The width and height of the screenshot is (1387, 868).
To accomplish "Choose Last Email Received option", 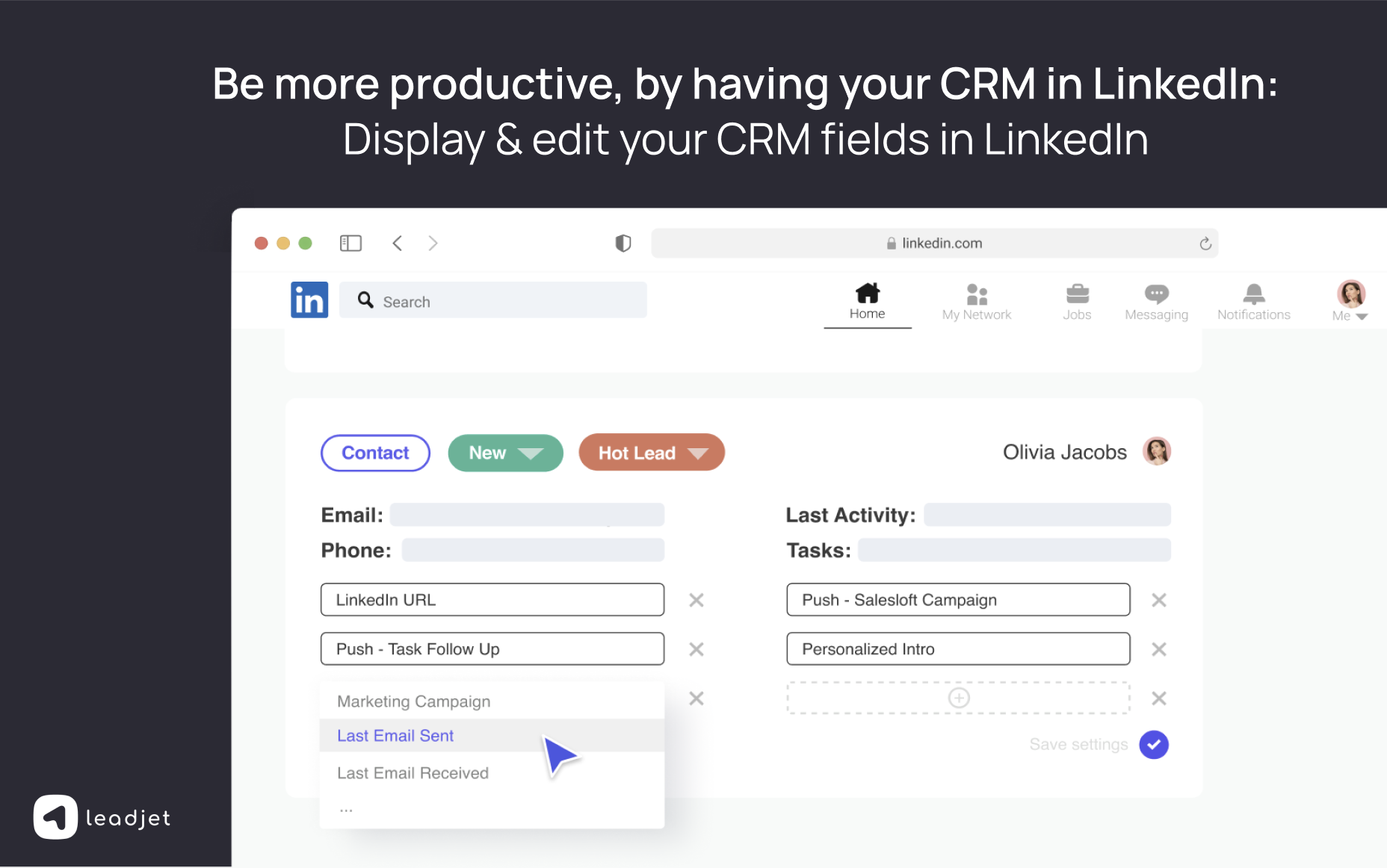I will click(492, 773).
